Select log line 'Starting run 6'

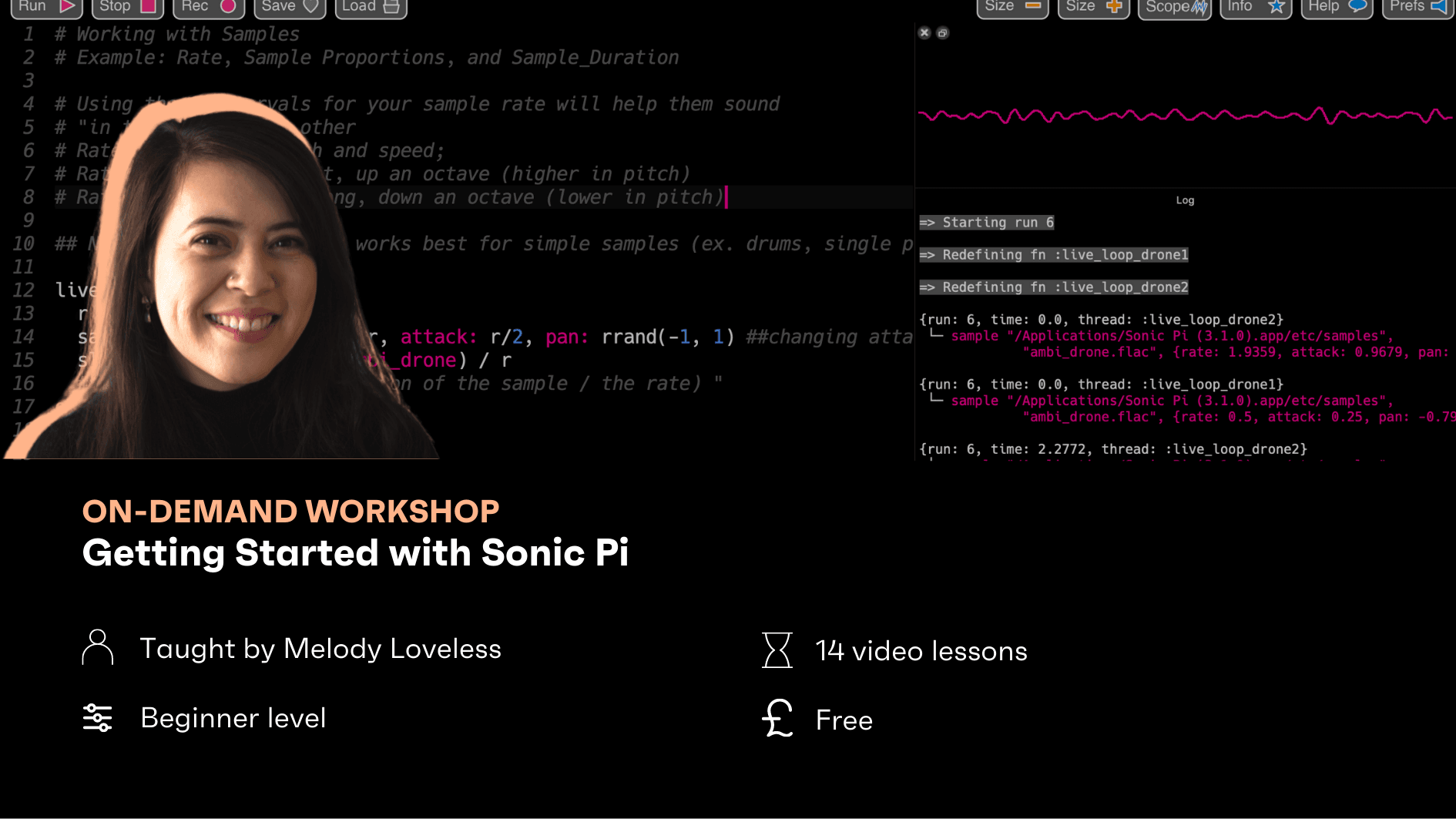pos(987,223)
